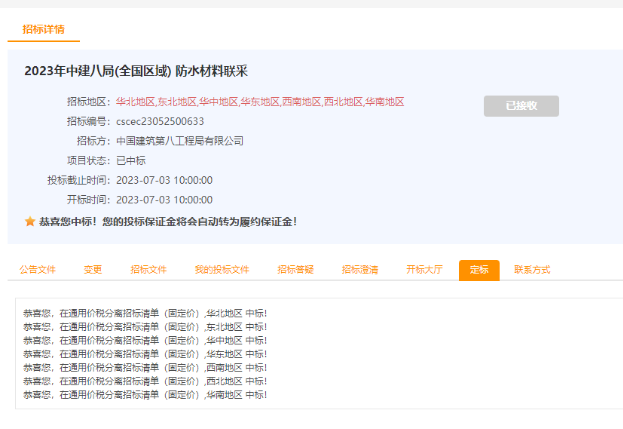Click the message 您的投标保证金将会自动转为履约保证金
This screenshot has height=429, width=623.
(199, 221)
